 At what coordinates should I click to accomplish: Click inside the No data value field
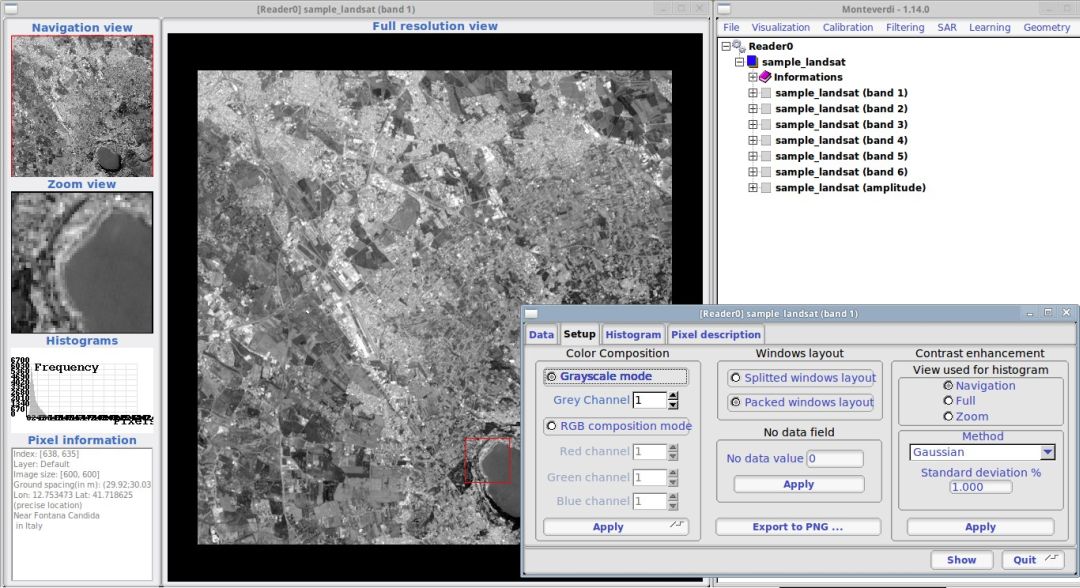point(833,458)
